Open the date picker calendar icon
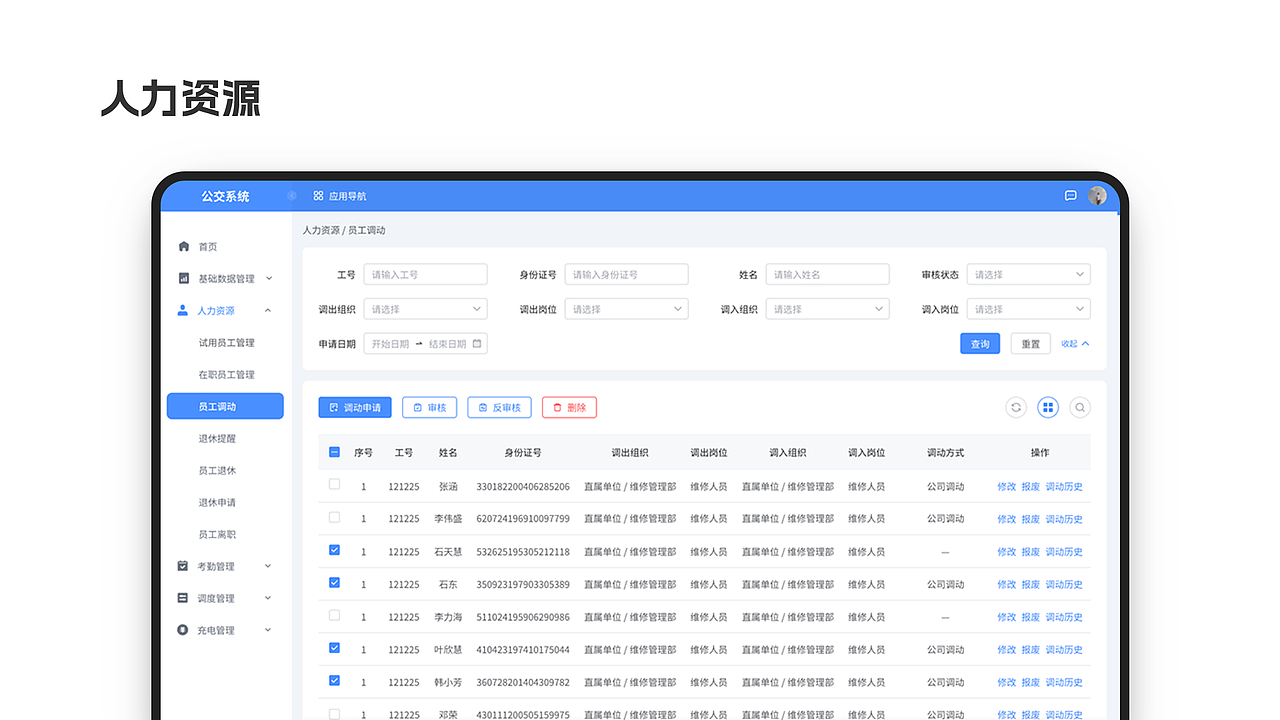This screenshot has height=720, width=1280. (x=477, y=343)
